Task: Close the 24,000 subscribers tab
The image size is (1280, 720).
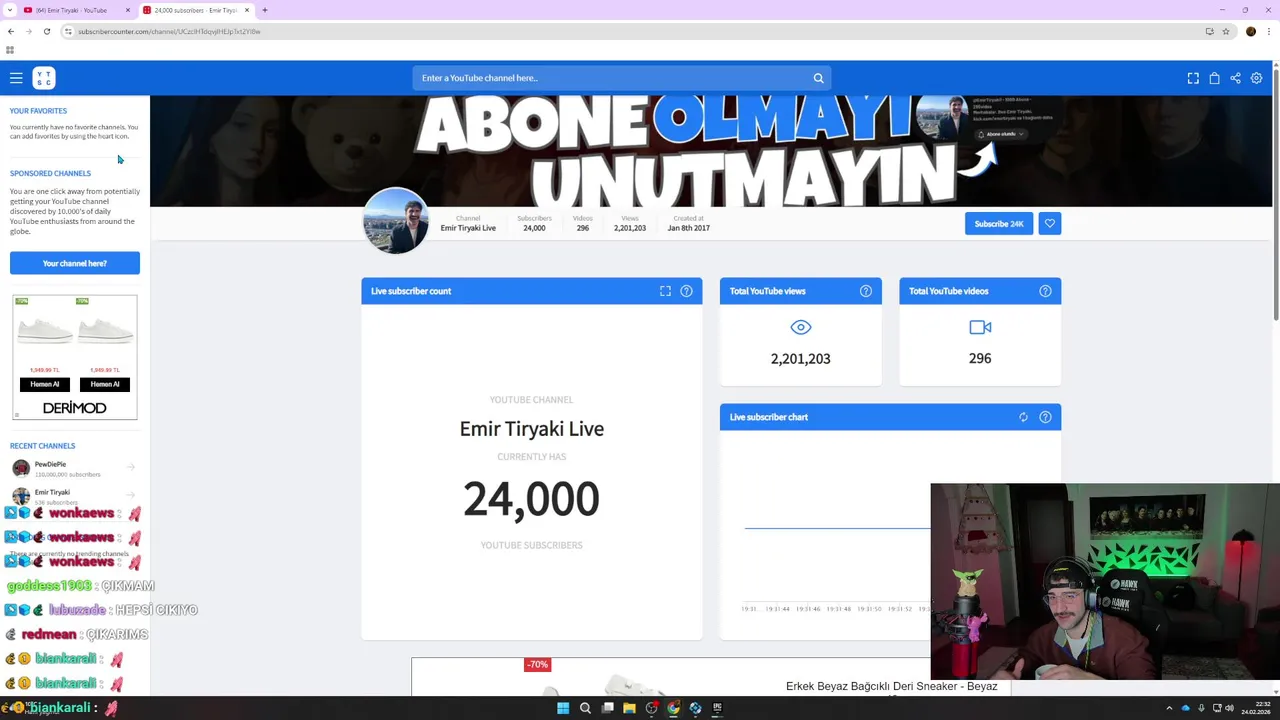Action: (247, 10)
